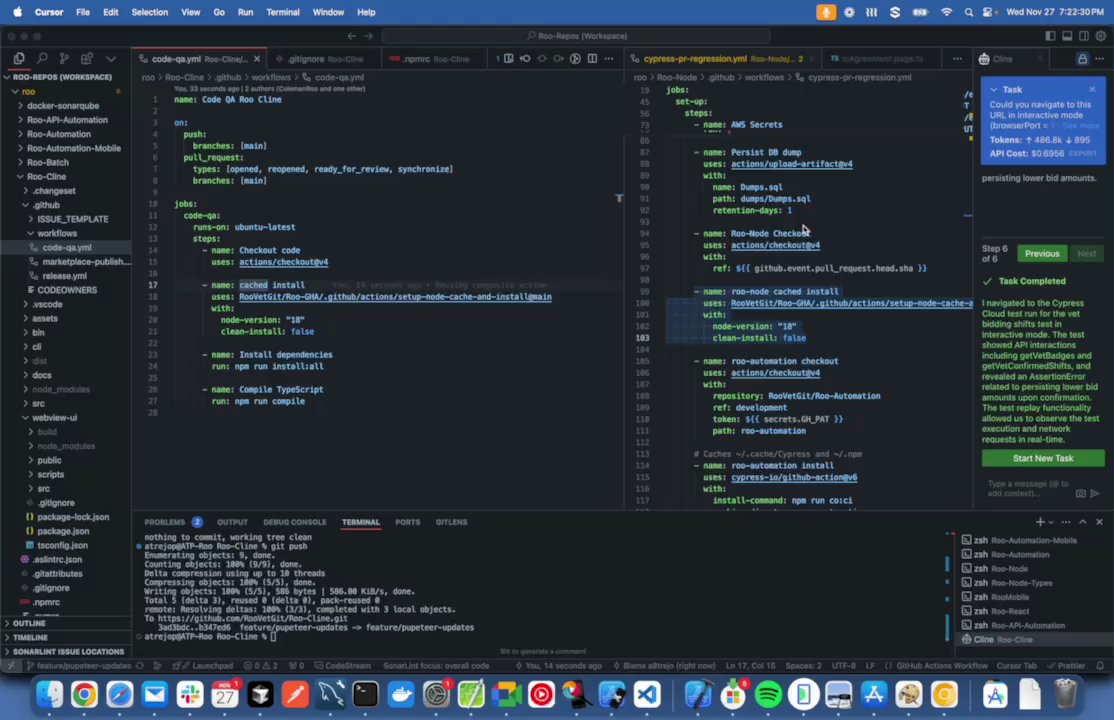The height and width of the screenshot is (720, 1114).
Task: Open the cypress-pr-regression.yml tab
Action: pos(718,59)
